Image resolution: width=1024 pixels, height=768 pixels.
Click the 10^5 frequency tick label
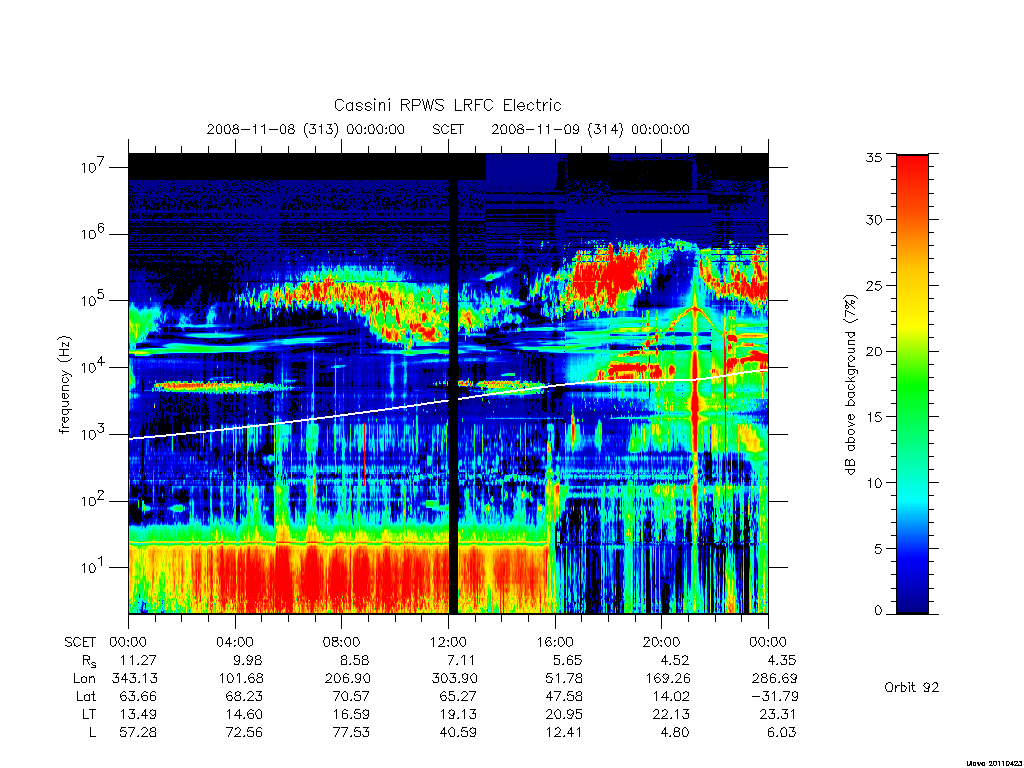(93, 300)
